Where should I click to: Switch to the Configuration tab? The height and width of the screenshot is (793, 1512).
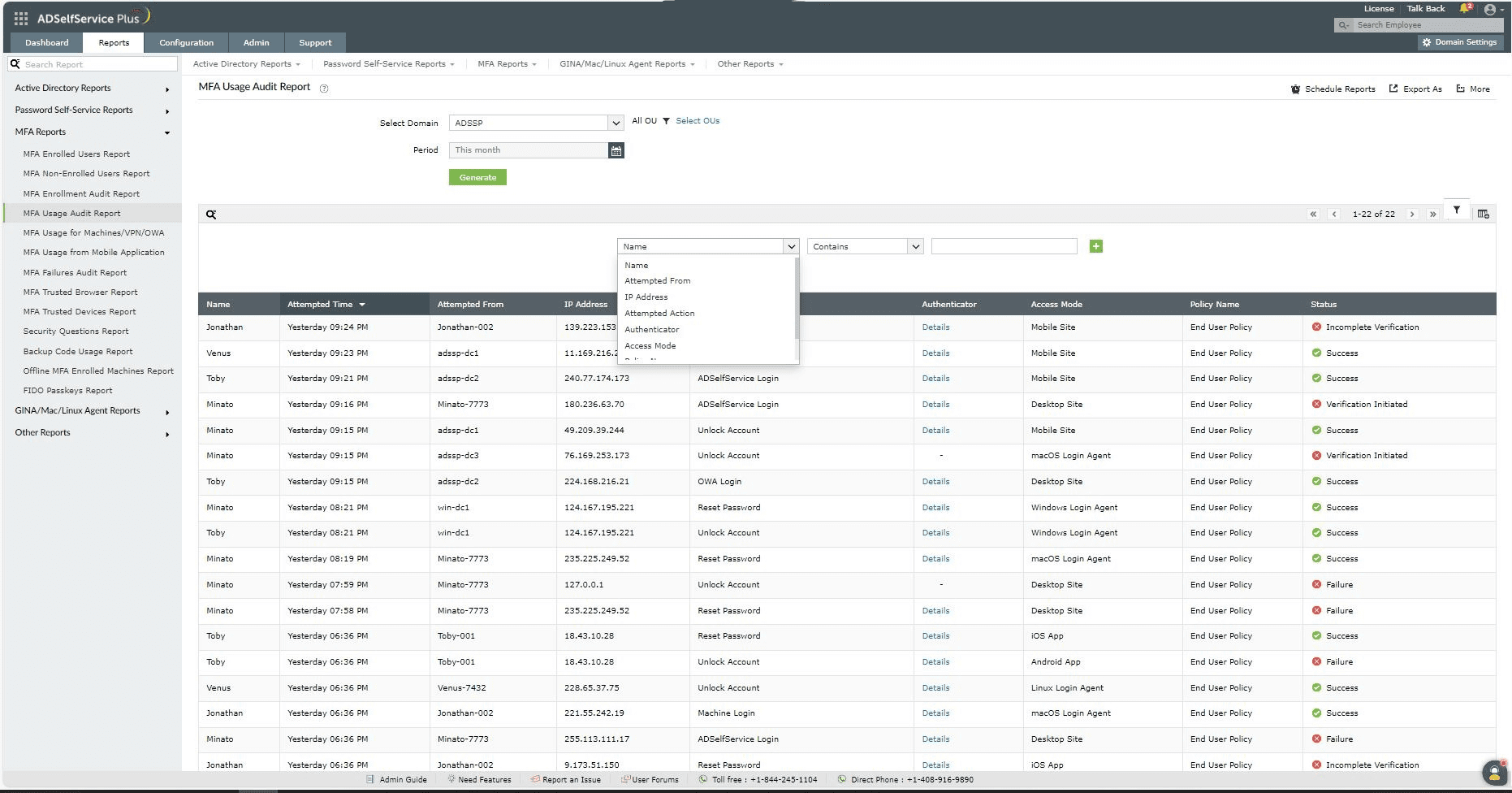point(186,42)
